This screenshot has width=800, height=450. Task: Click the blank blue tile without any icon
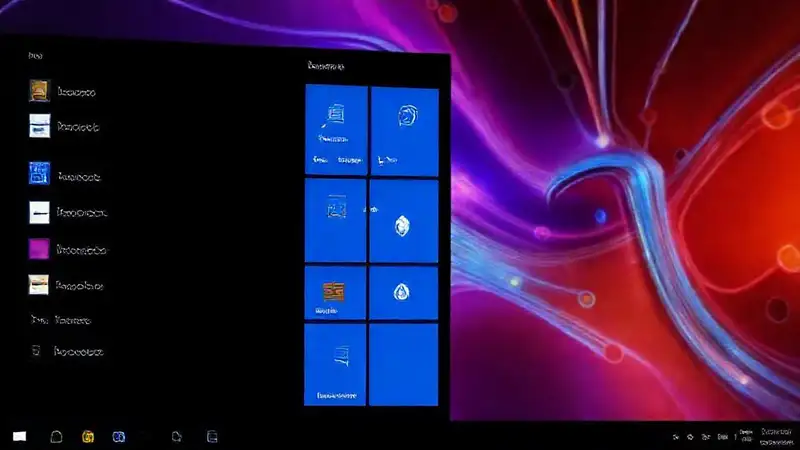click(x=404, y=365)
